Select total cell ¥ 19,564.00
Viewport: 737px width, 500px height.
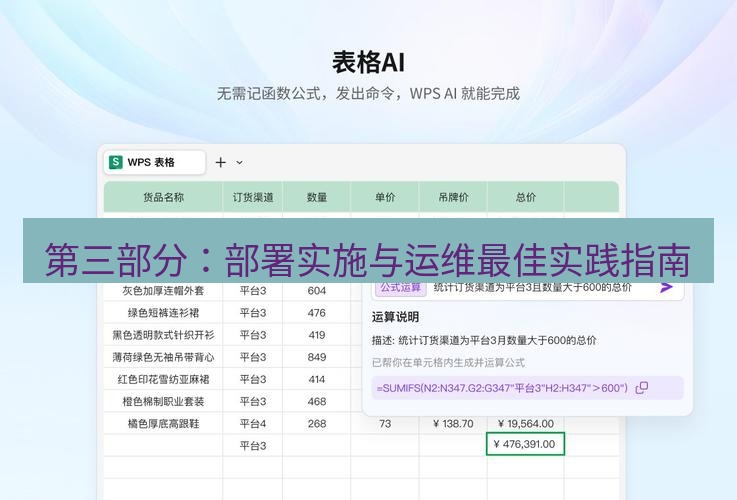(525, 424)
